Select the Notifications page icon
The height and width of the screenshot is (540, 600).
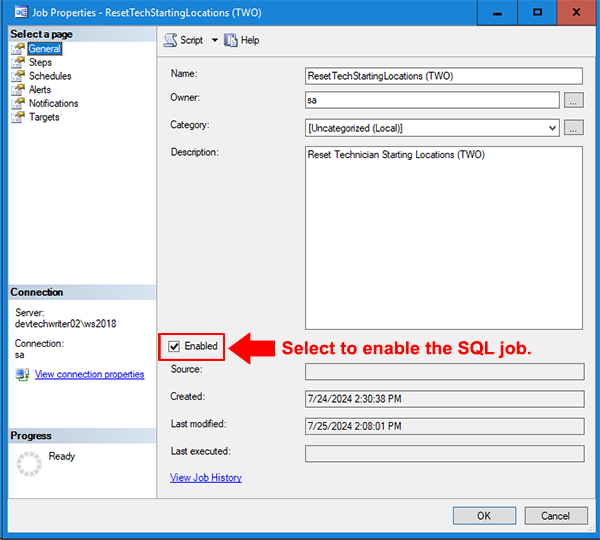pyautogui.click(x=19, y=103)
